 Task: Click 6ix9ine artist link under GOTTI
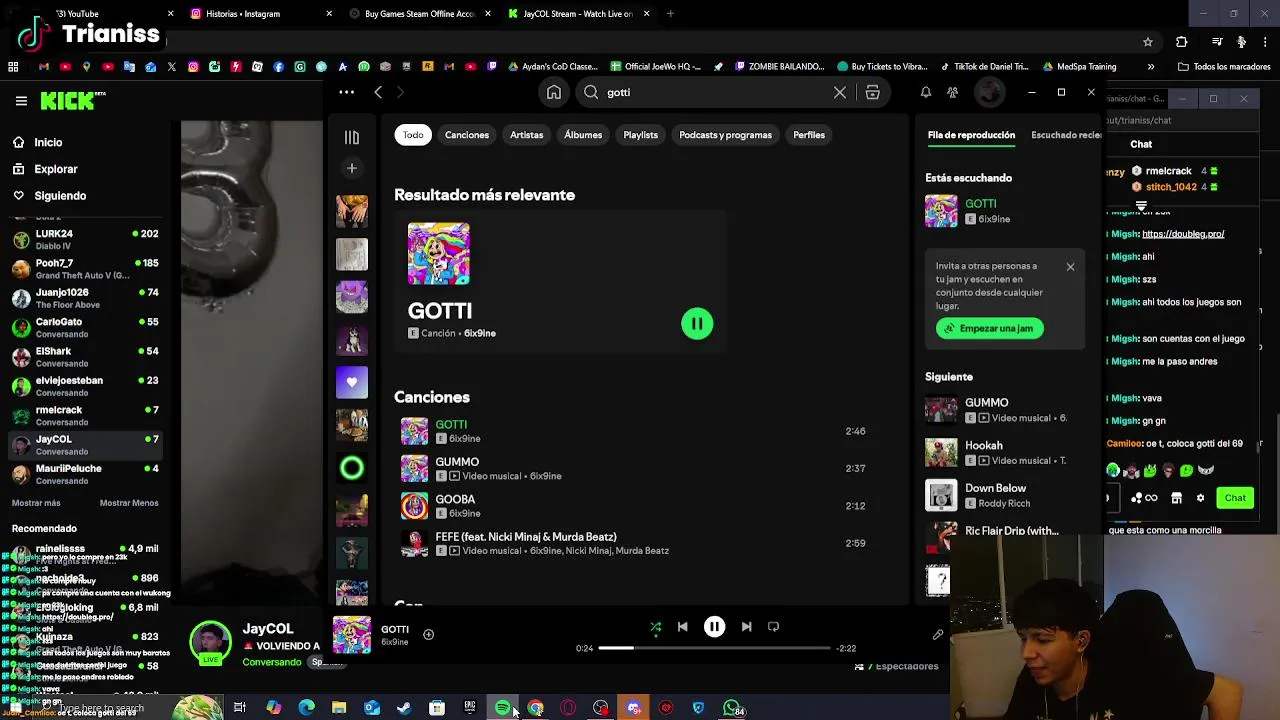pos(480,333)
